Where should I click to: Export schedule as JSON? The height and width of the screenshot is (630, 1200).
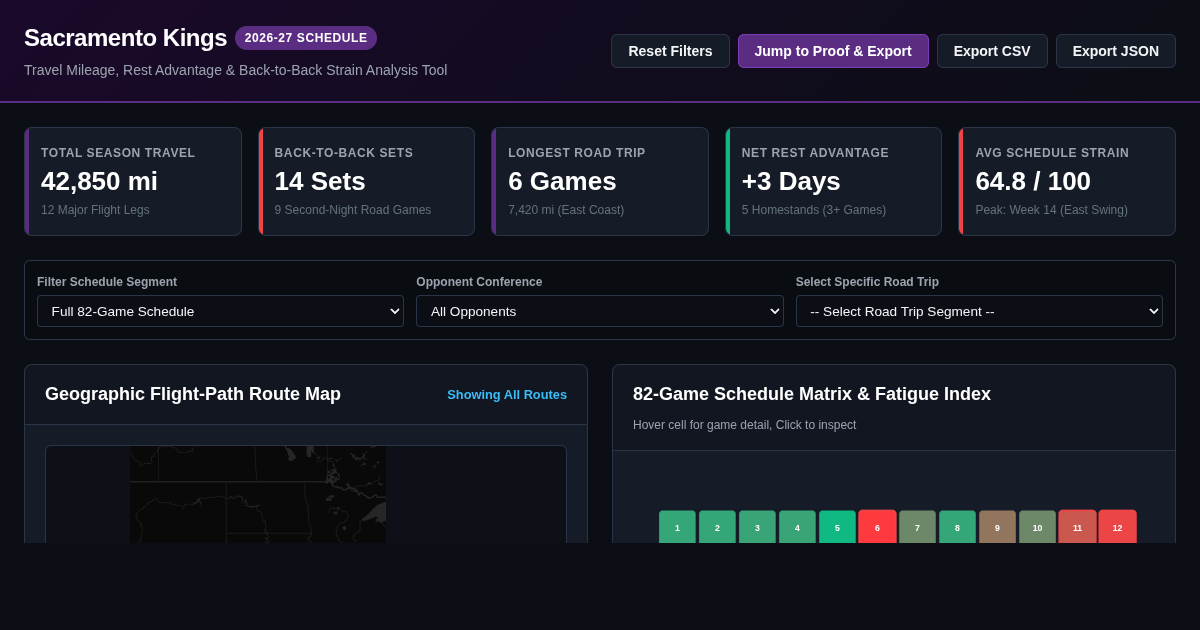point(1116,51)
